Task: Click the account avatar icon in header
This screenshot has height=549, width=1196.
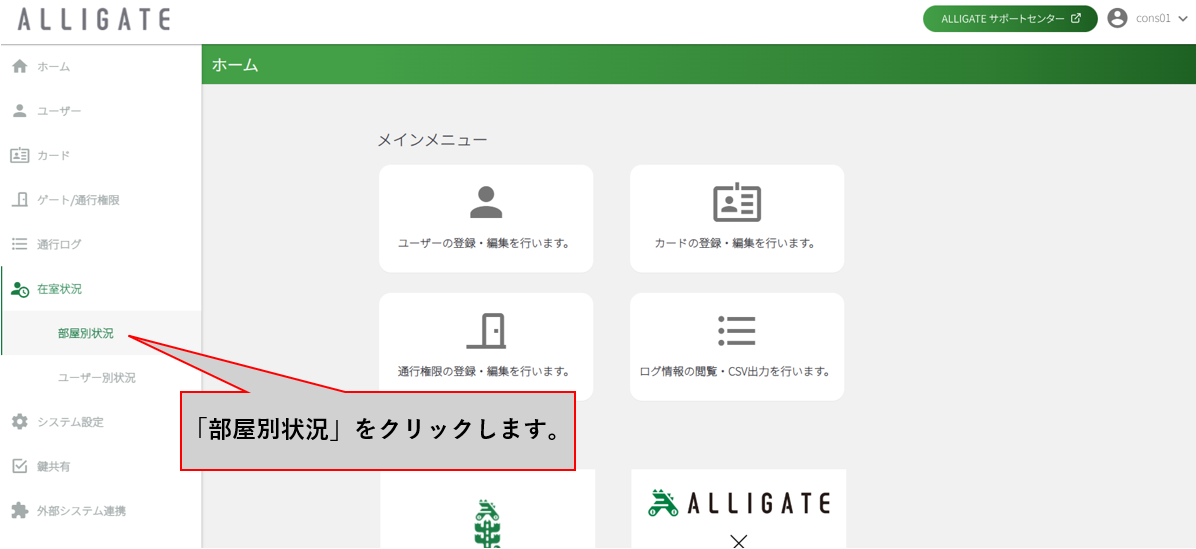Action: pos(1117,19)
